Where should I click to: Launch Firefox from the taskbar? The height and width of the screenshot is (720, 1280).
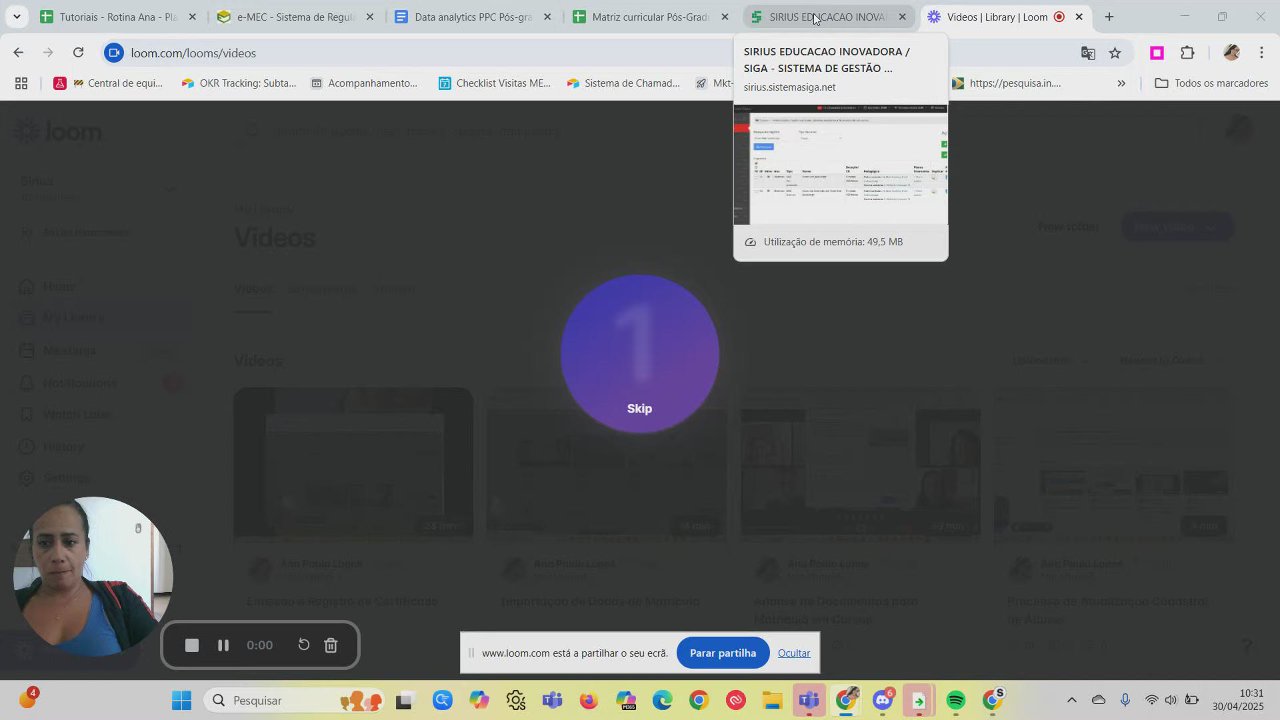point(589,700)
